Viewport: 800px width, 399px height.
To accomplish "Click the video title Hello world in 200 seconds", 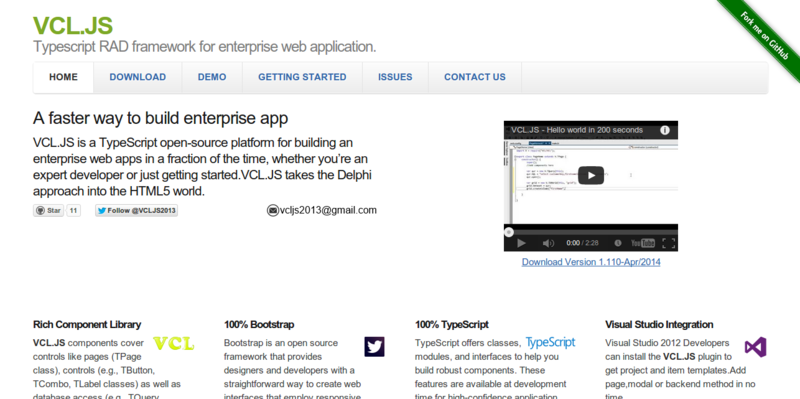I will point(577,130).
